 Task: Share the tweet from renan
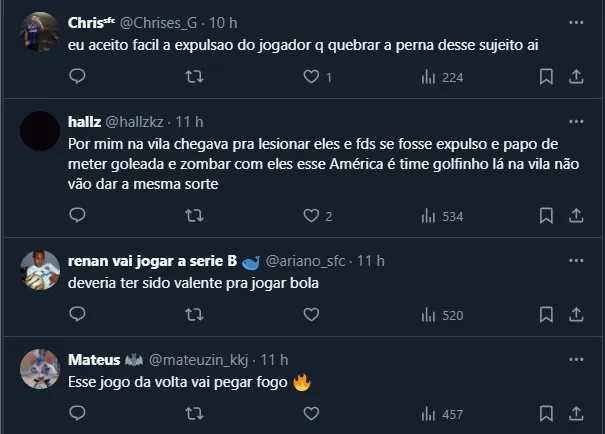[577, 314]
